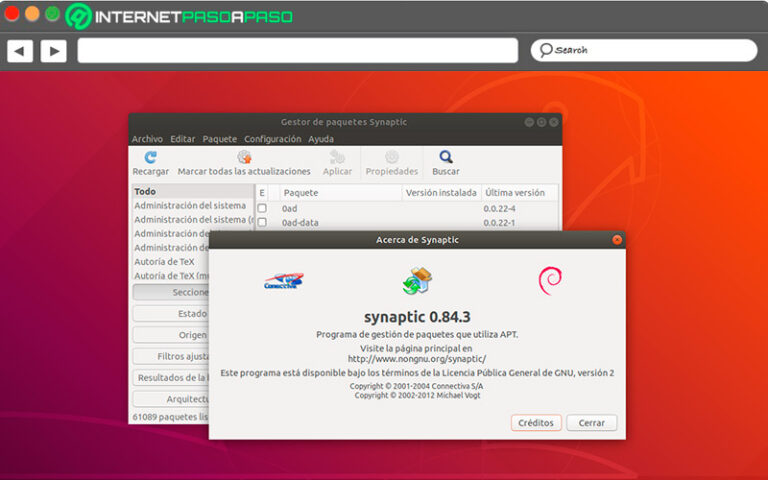Click the Synaptic package box logo
The image size is (768, 480).
pyautogui.click(x=416, y=281)
